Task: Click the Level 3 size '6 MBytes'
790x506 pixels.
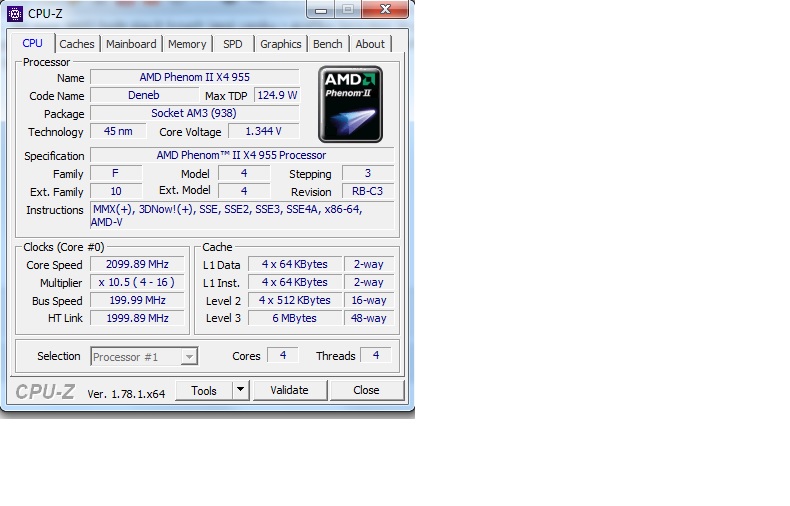Action: [295, 318]
